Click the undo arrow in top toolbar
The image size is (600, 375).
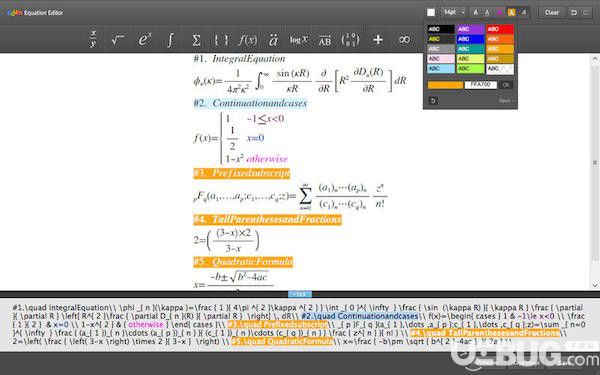[573, 13]
